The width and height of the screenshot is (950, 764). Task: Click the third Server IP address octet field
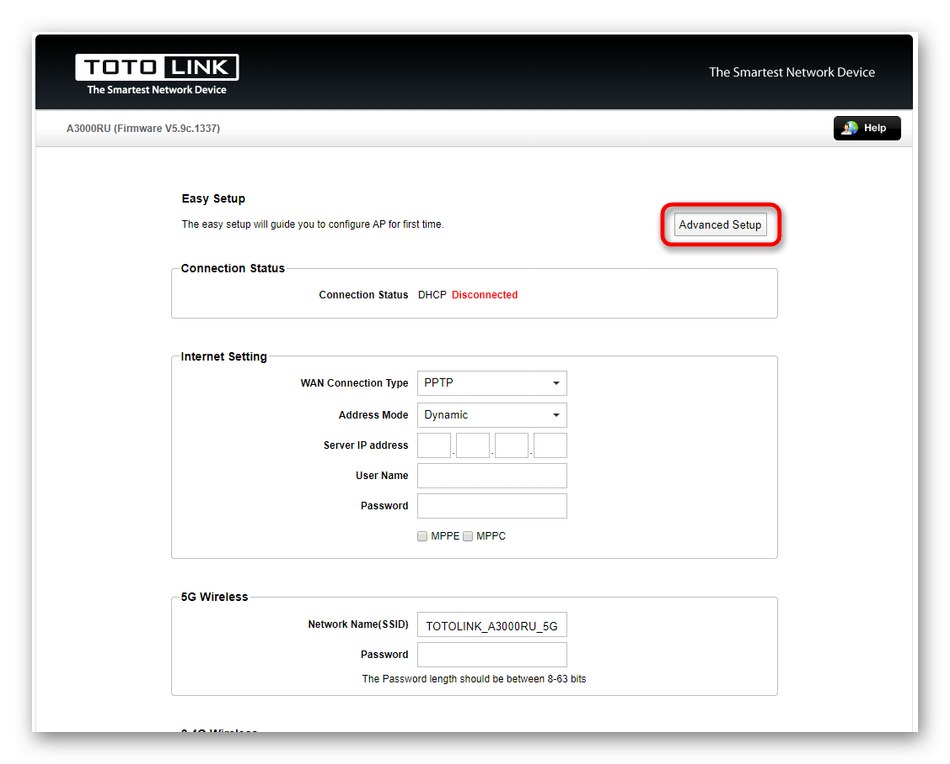[x=511, y=445]
